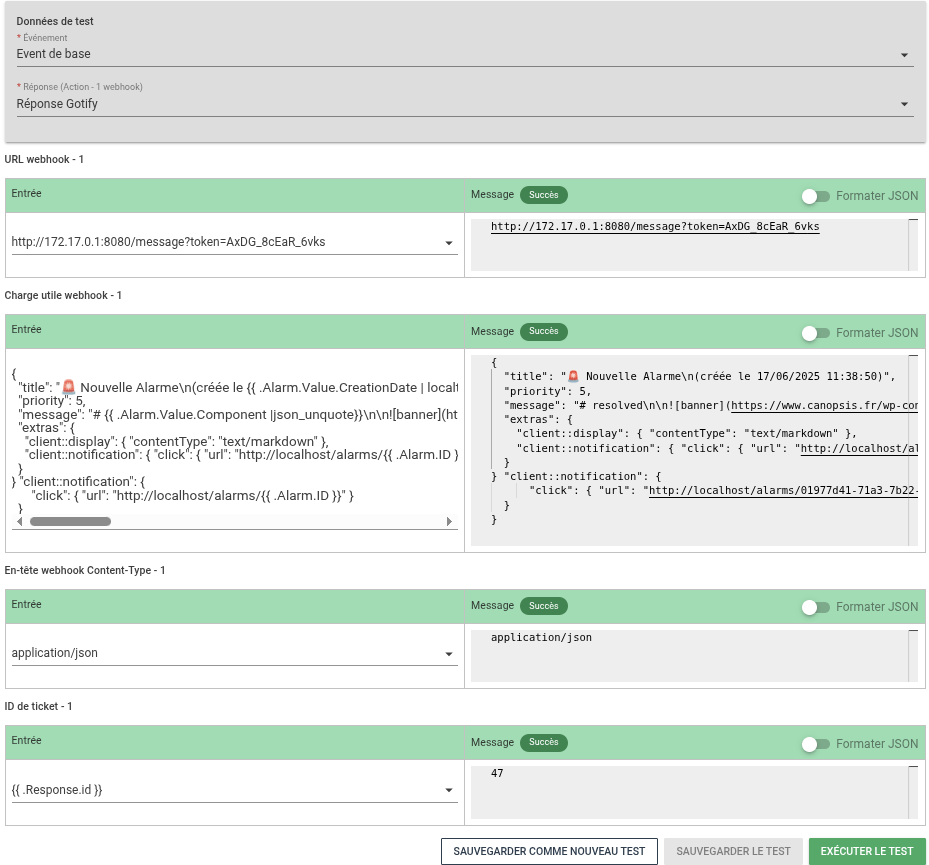Click the URL webhook entry input field
This screenshot has width=929, height=865.
tap(220, 242)
